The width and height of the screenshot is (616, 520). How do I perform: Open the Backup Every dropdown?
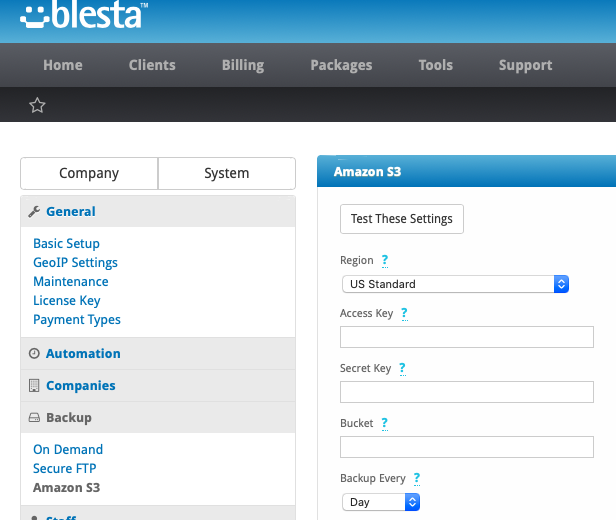coord(381,502)
